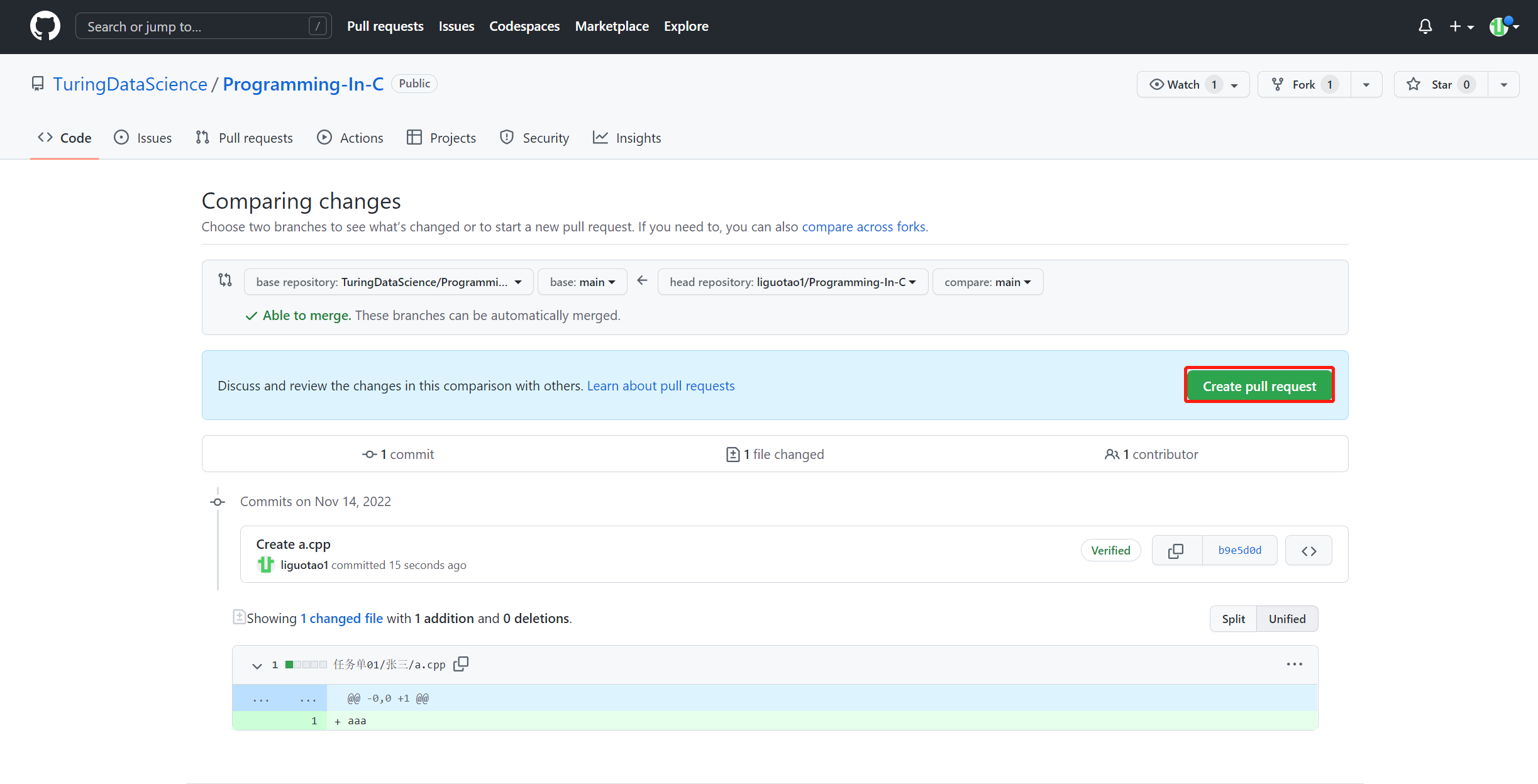Screen dimensions: 1538x784
Task: Open the notifications bell
Action: point(1424,26)
